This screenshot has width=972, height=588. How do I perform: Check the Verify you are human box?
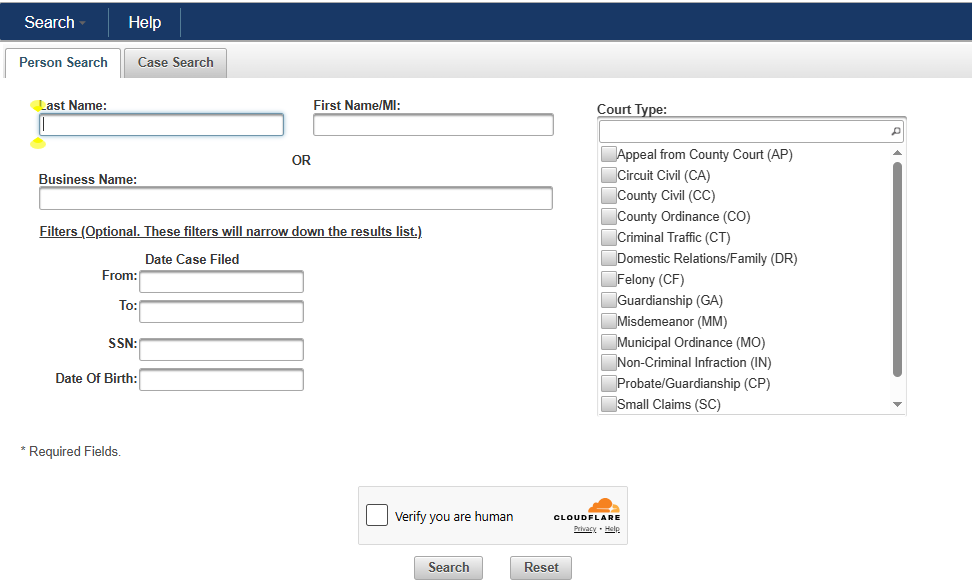377,515
